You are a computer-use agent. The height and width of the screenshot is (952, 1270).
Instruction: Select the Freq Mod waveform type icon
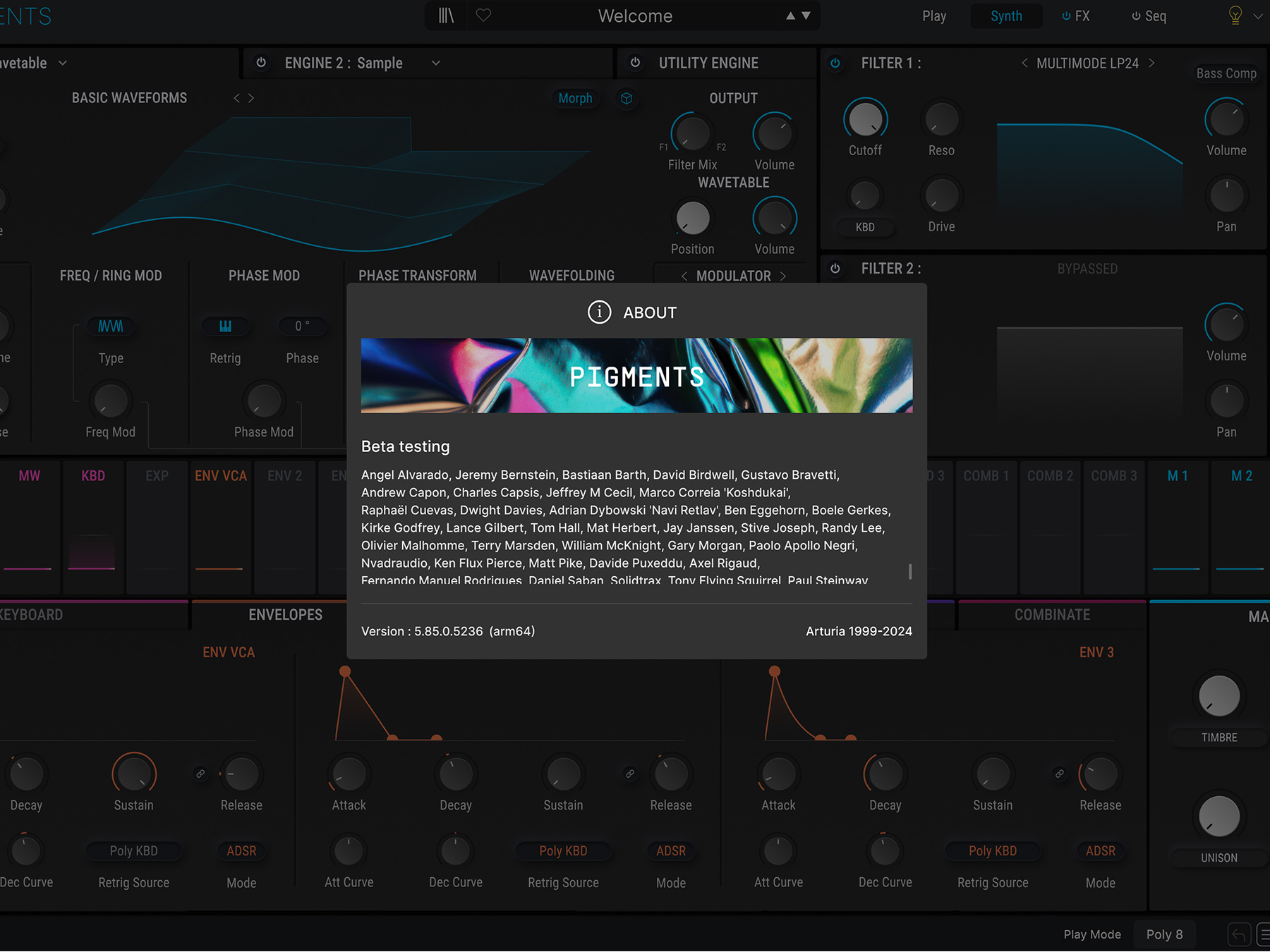click(111, 327)
